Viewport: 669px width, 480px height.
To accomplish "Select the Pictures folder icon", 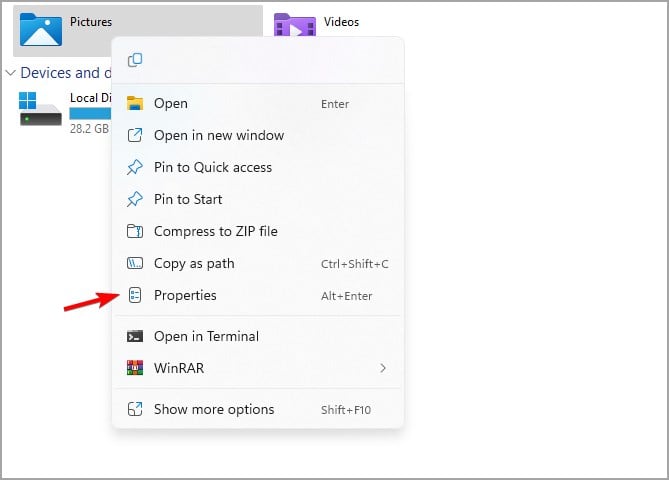I will [x=41, y=30].
